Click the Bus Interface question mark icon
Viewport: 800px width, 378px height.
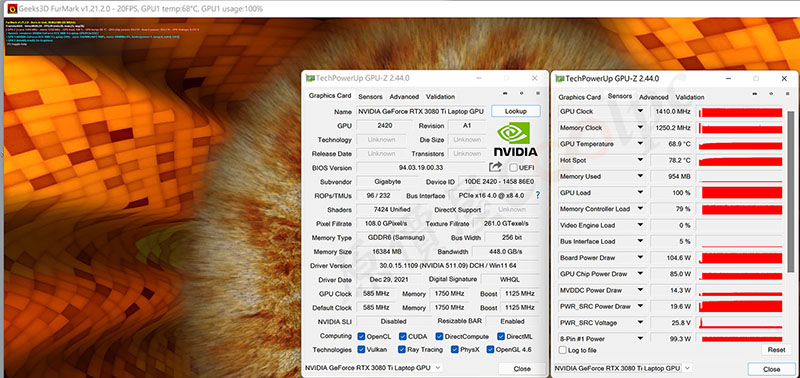tap(537, 195)
